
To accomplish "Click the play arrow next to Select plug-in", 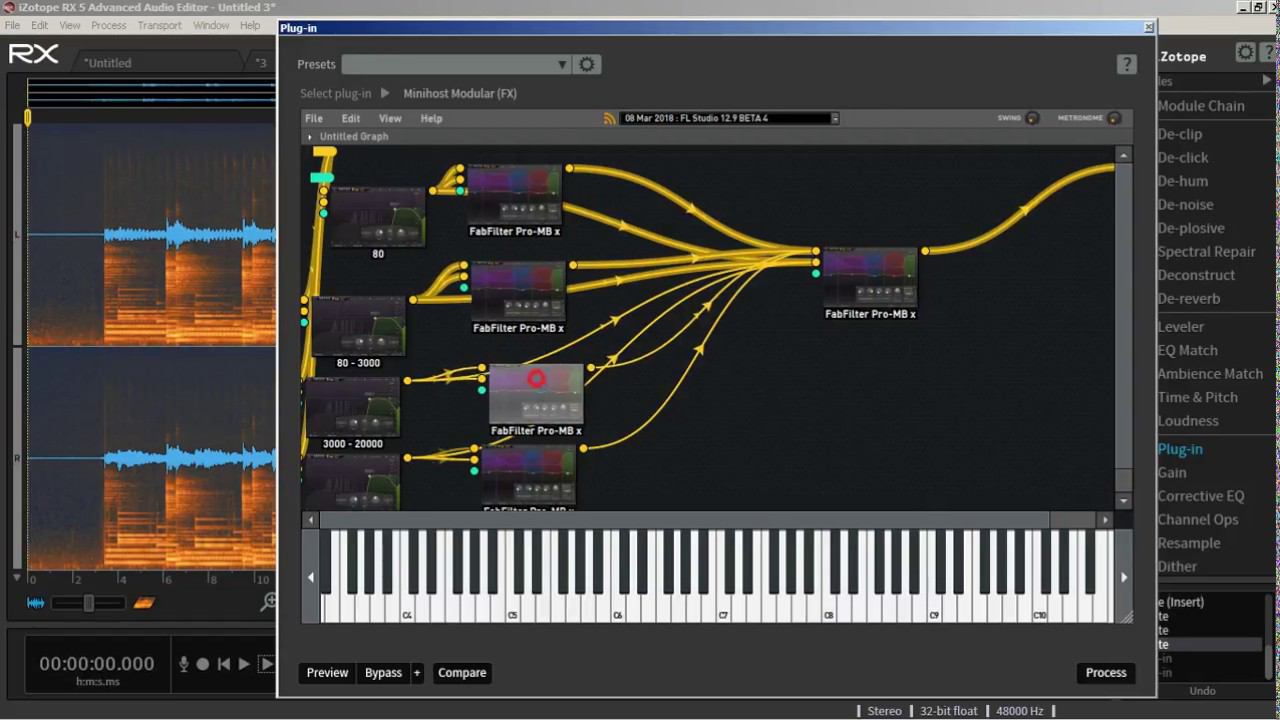I will [x=385, y=93].
